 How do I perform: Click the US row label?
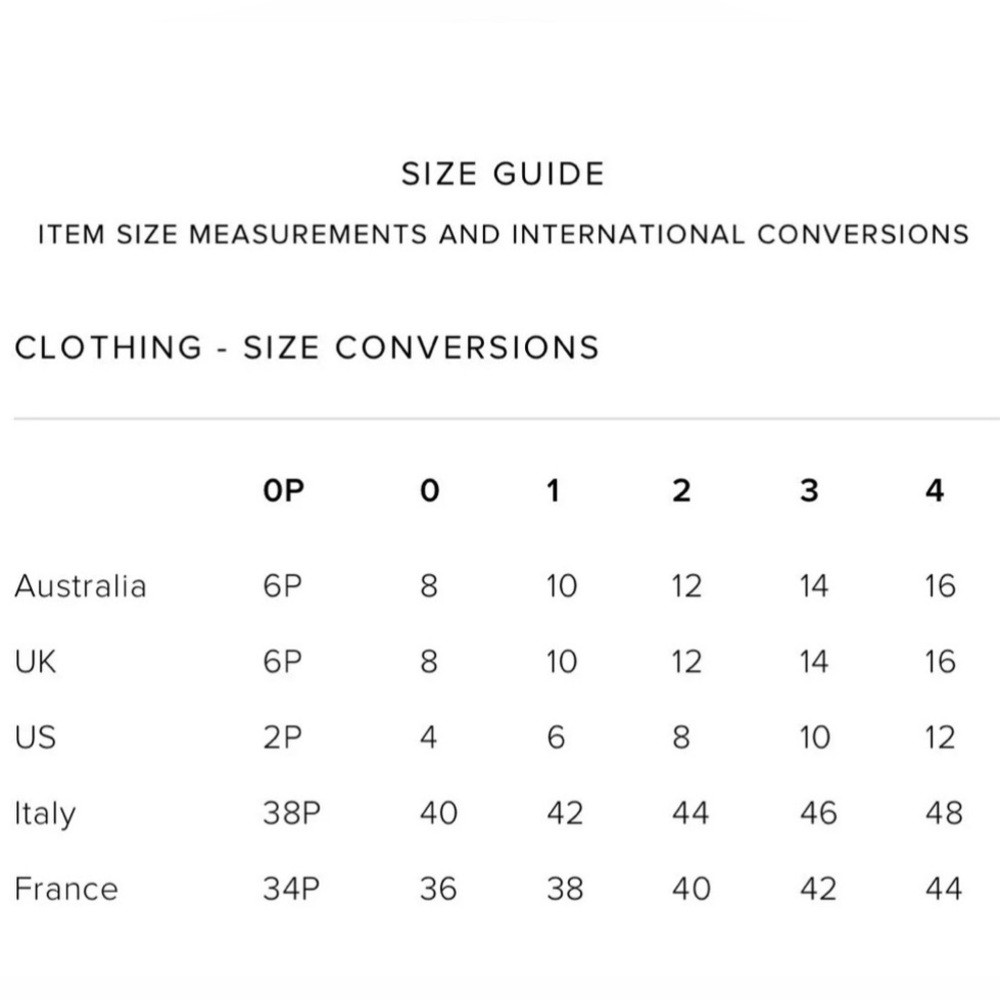tap(35, 737)
